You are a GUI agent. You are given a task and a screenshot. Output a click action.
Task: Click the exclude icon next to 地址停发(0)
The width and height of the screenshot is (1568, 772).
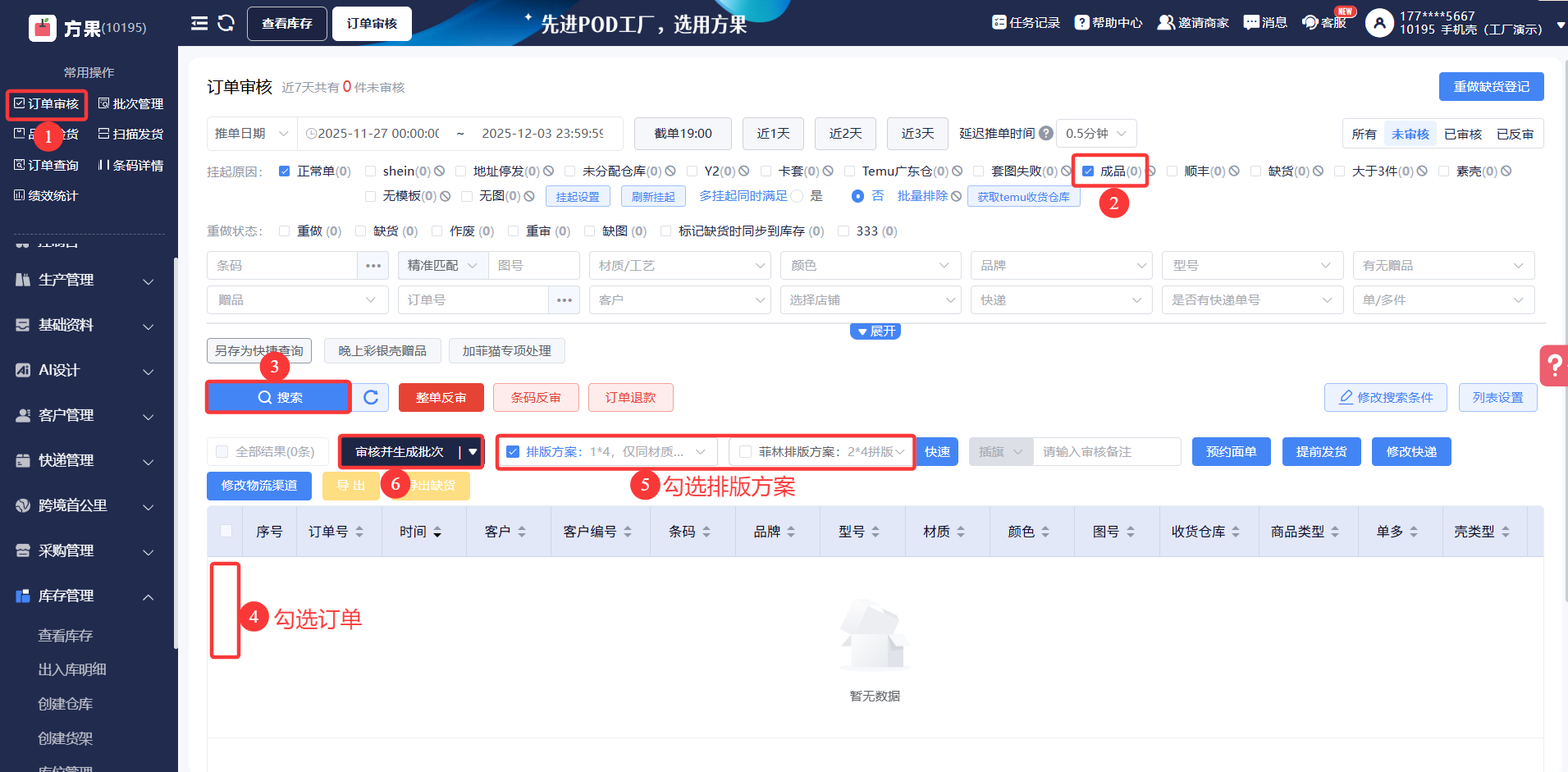548,171
